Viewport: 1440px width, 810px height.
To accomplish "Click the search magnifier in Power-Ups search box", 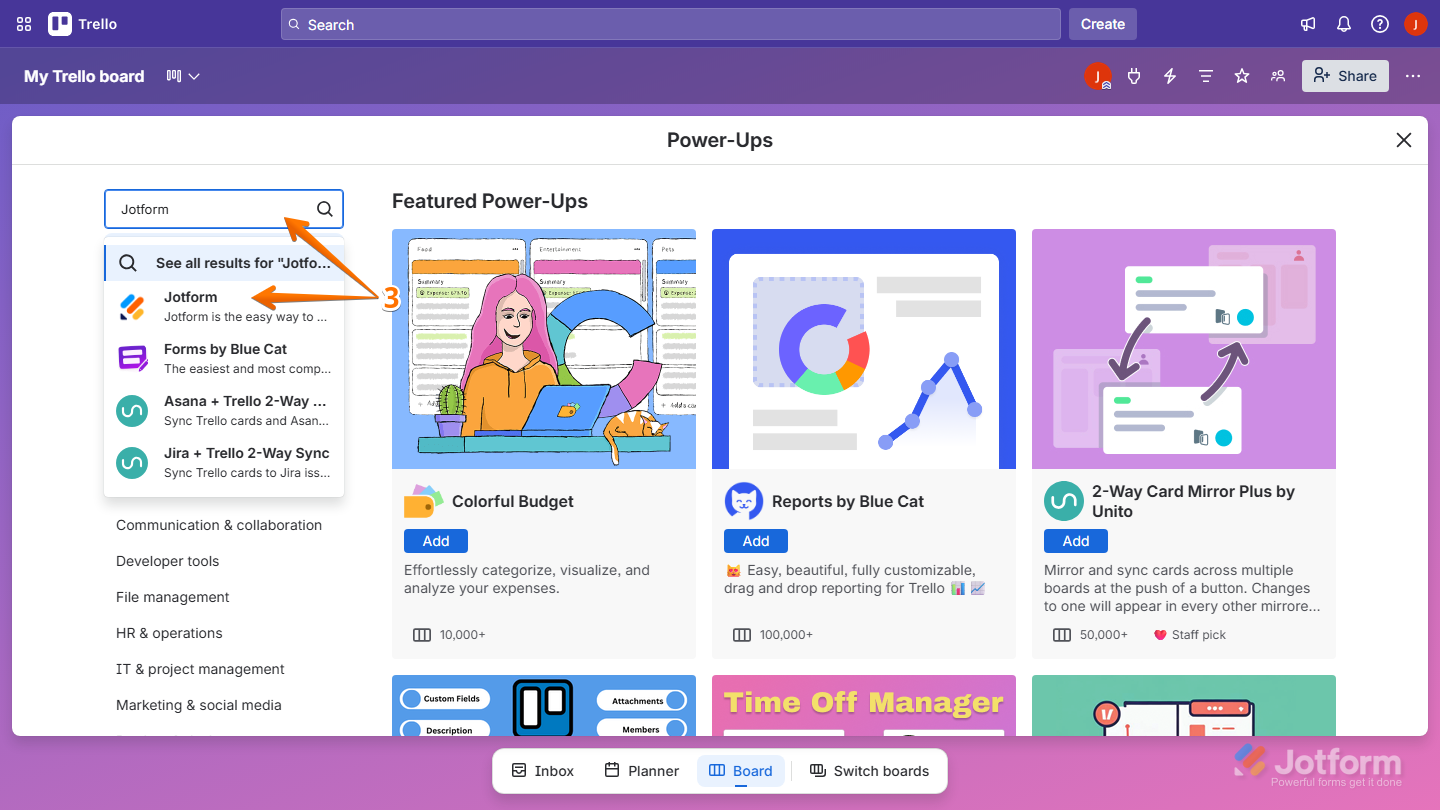I will point(324,208).
